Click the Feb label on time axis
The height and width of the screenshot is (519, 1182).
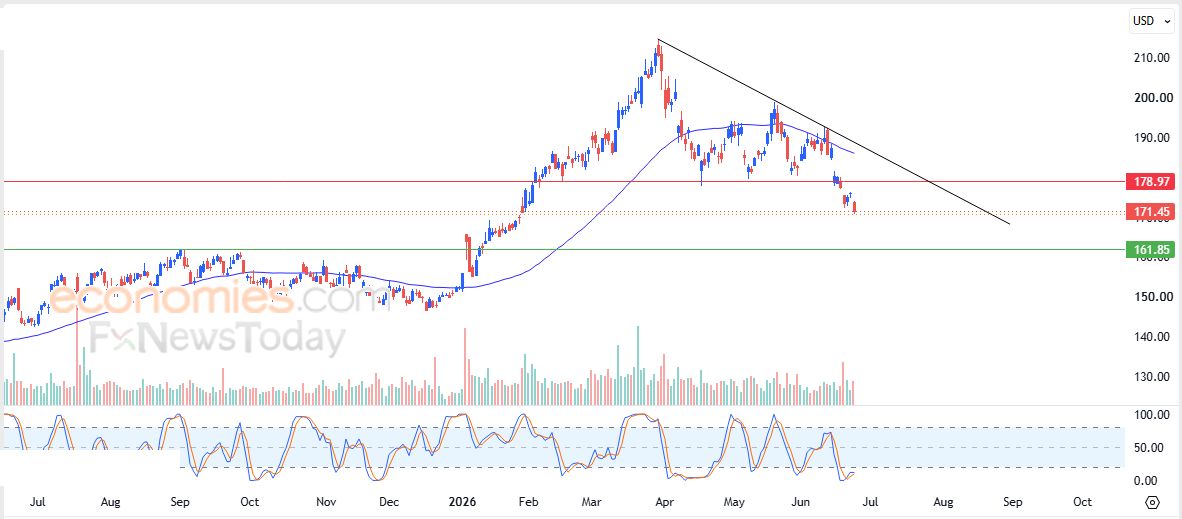pyautogui.click(x=529, y=502)
